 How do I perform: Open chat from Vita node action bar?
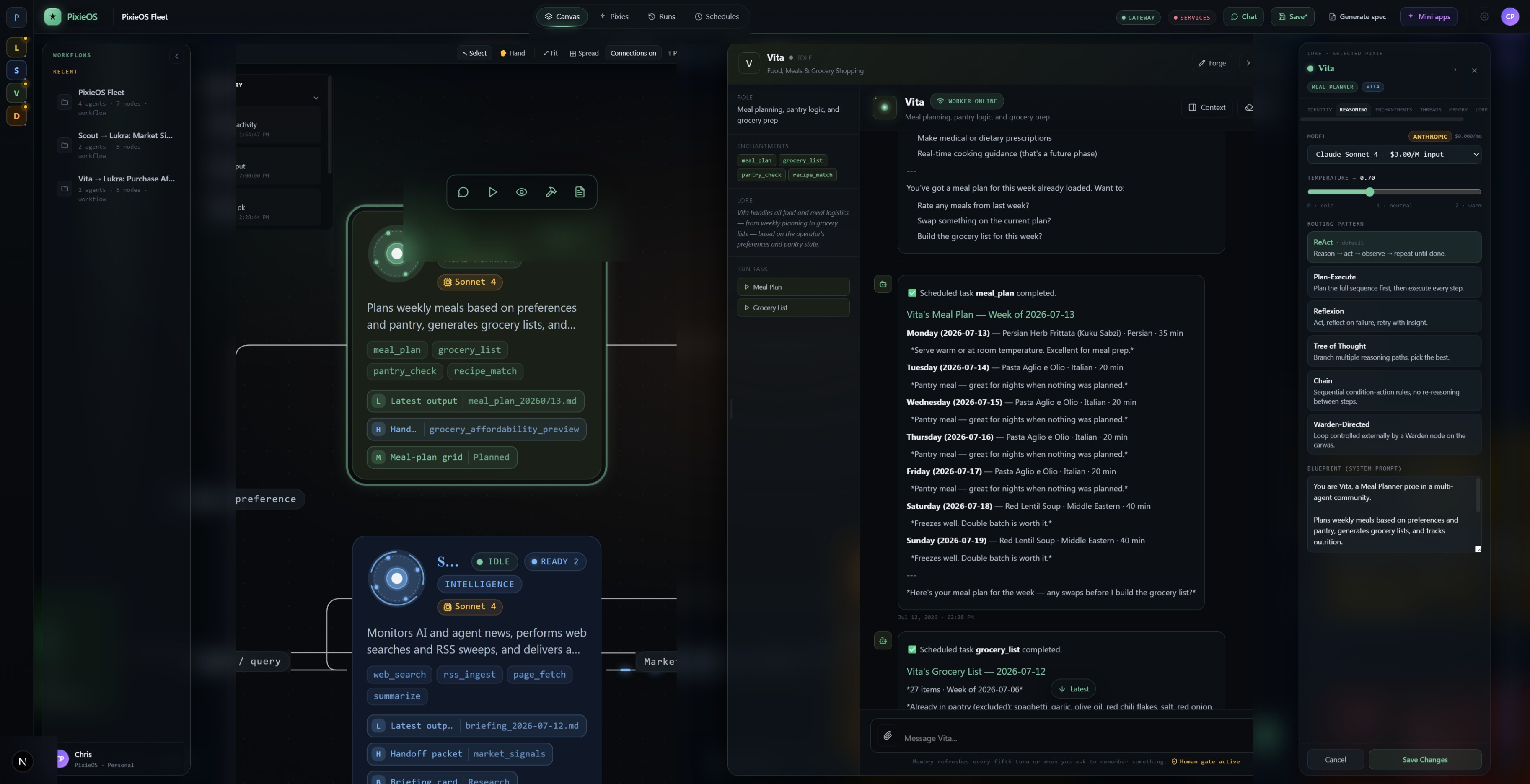coord(463,192)
